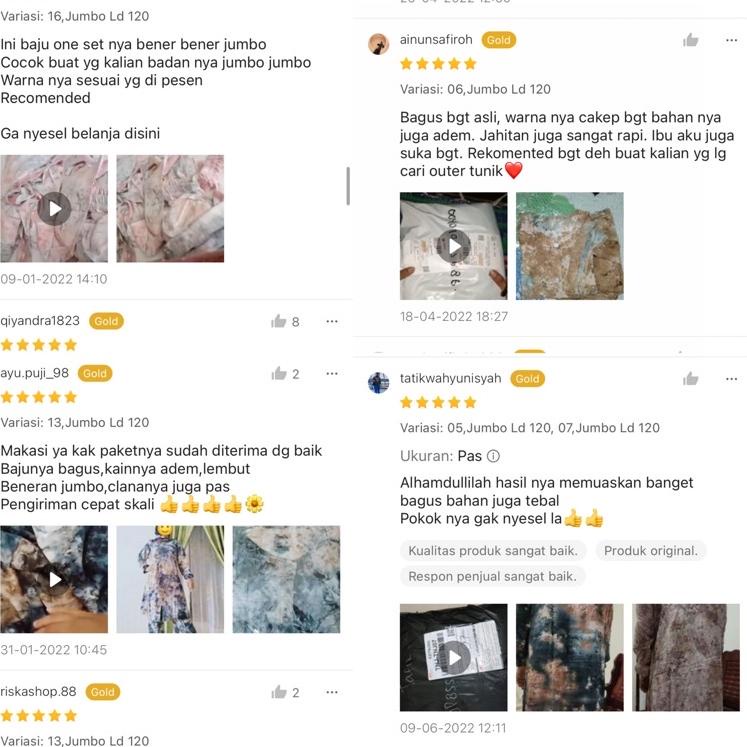
Task: Play the pink fabric video from 09-01-2022
Action: click(54, 209)
